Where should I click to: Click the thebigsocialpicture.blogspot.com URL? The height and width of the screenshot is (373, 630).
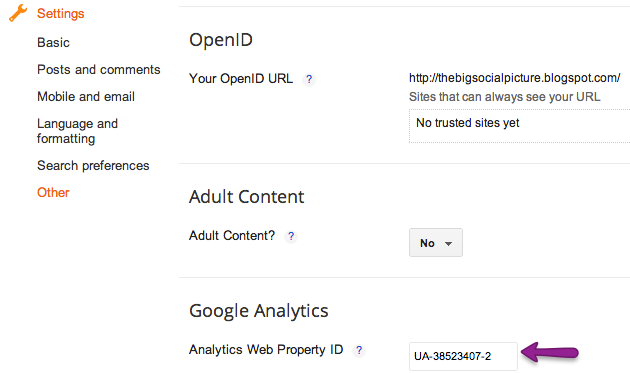pos(514,78)
